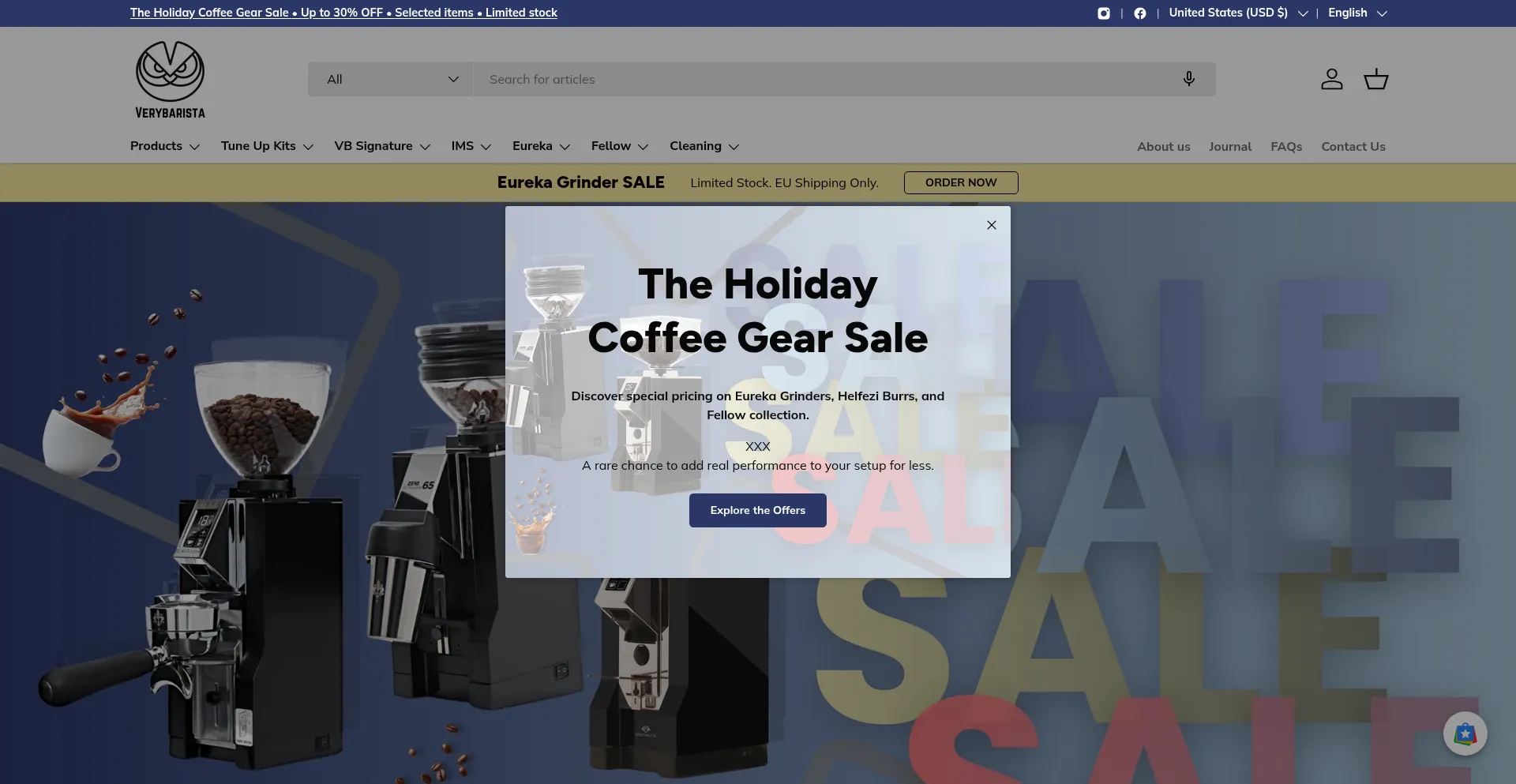Expand the Cleaning menu
Viewport: 1516px width, 784px height.
coord(704,146)
